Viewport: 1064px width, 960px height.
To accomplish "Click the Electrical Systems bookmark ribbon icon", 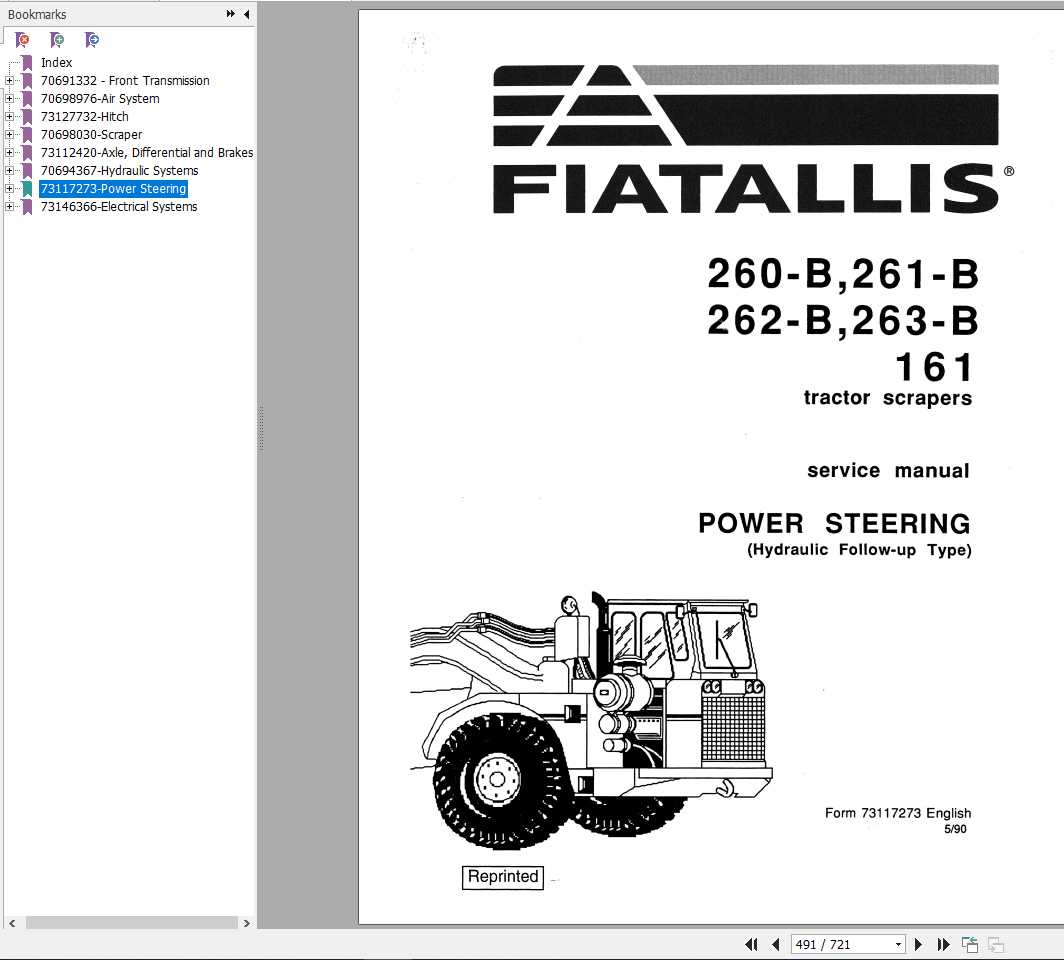I will [x=27, y=207].
